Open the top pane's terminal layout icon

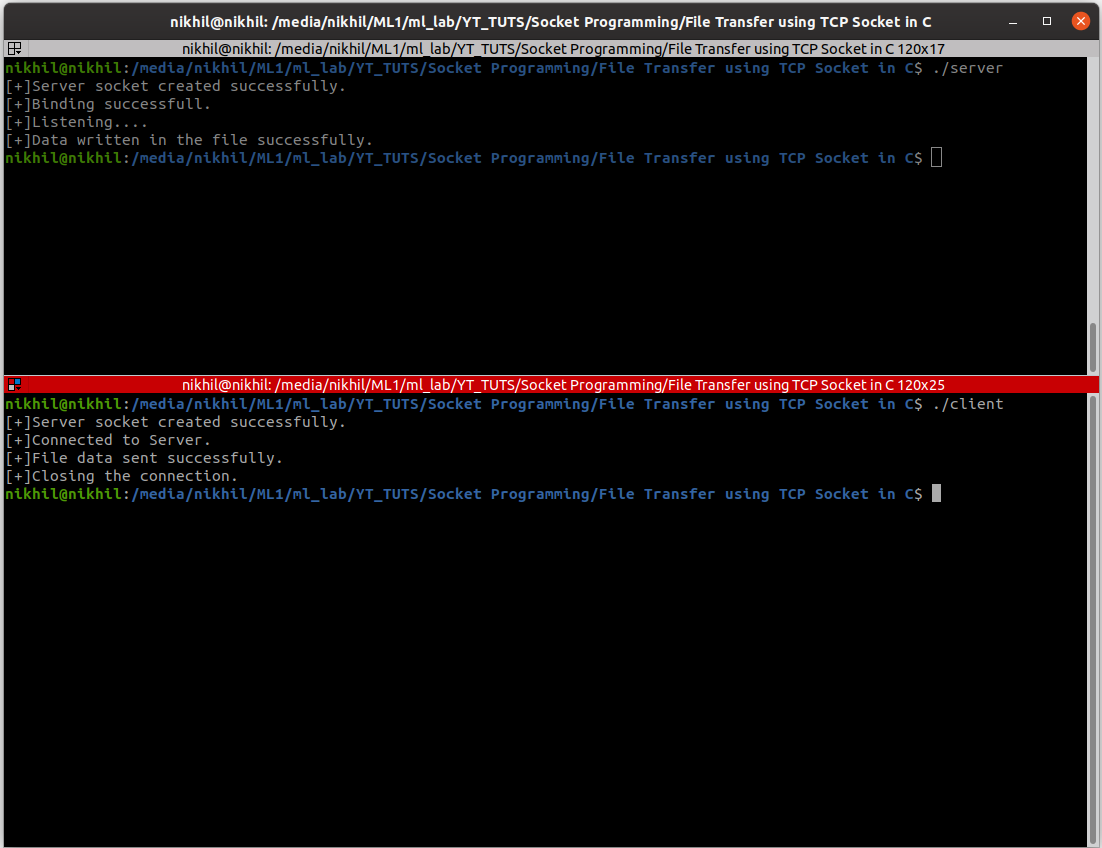[14, 48]
